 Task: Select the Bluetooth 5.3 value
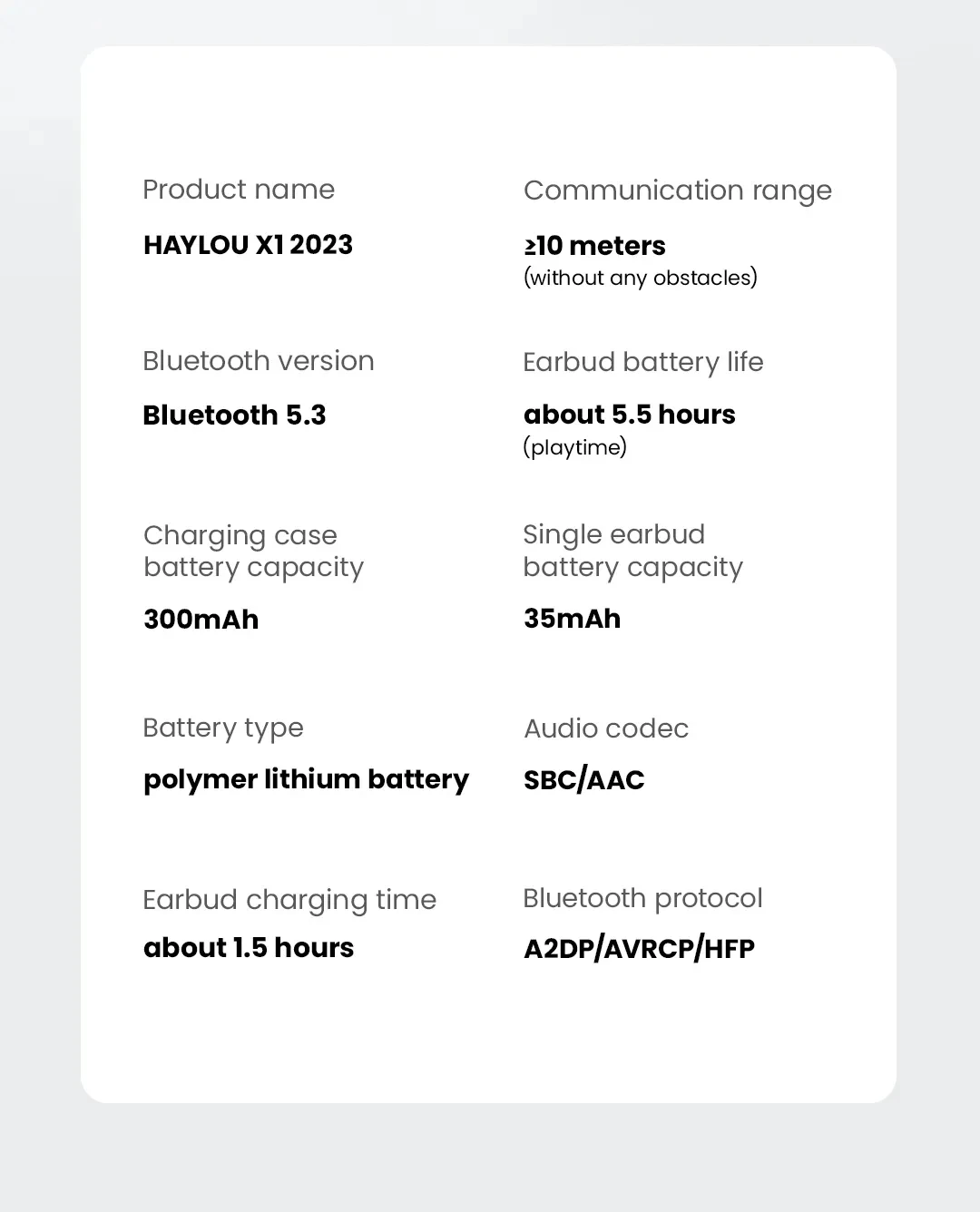pos(234,415)
